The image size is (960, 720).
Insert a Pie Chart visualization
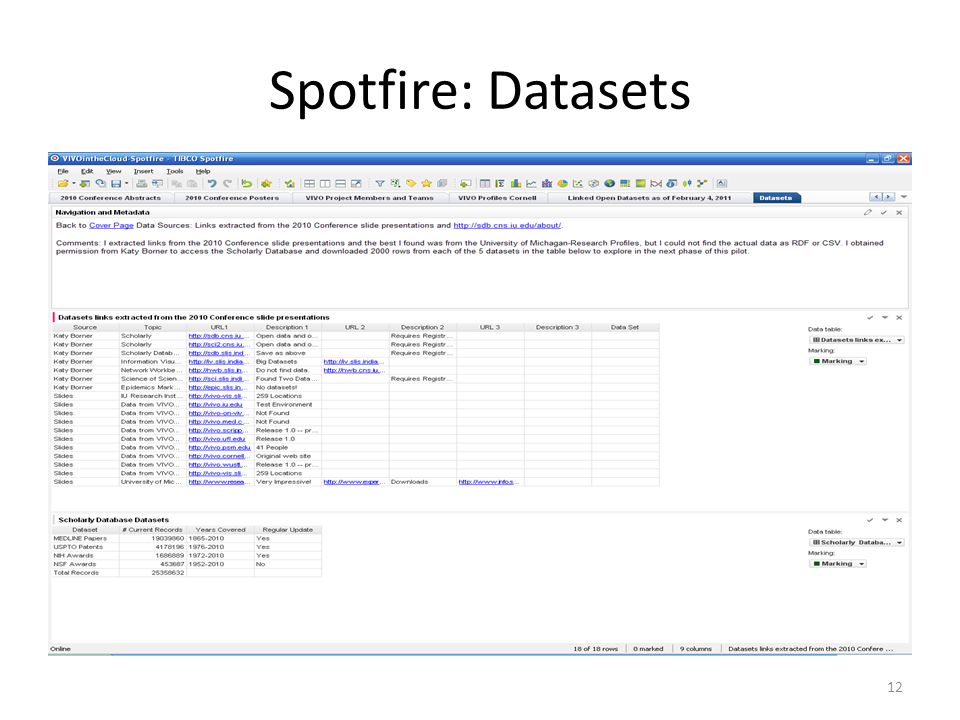[x=562, y=184]
